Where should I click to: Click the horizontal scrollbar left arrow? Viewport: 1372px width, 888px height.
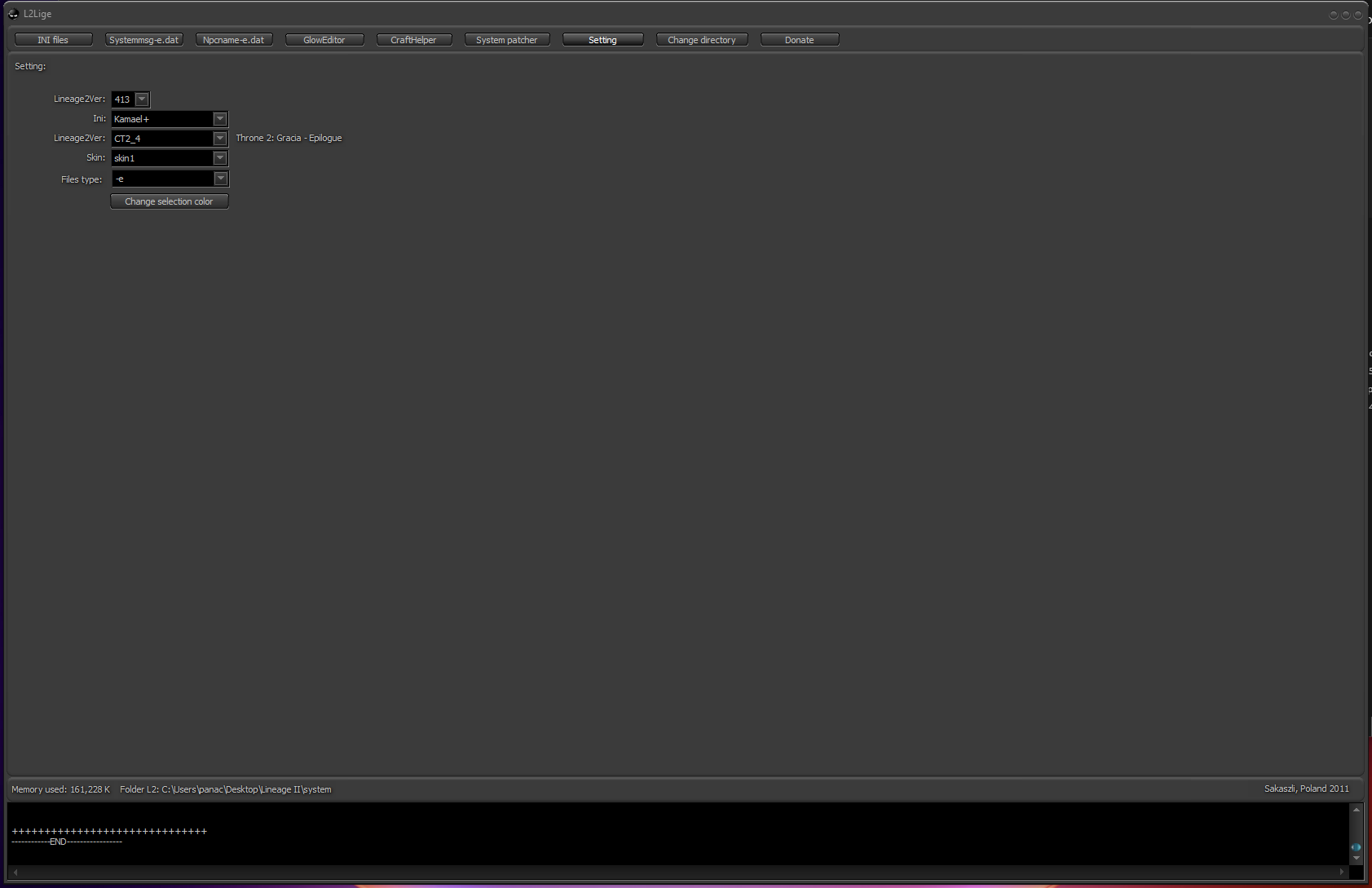[x=15, y=872]
